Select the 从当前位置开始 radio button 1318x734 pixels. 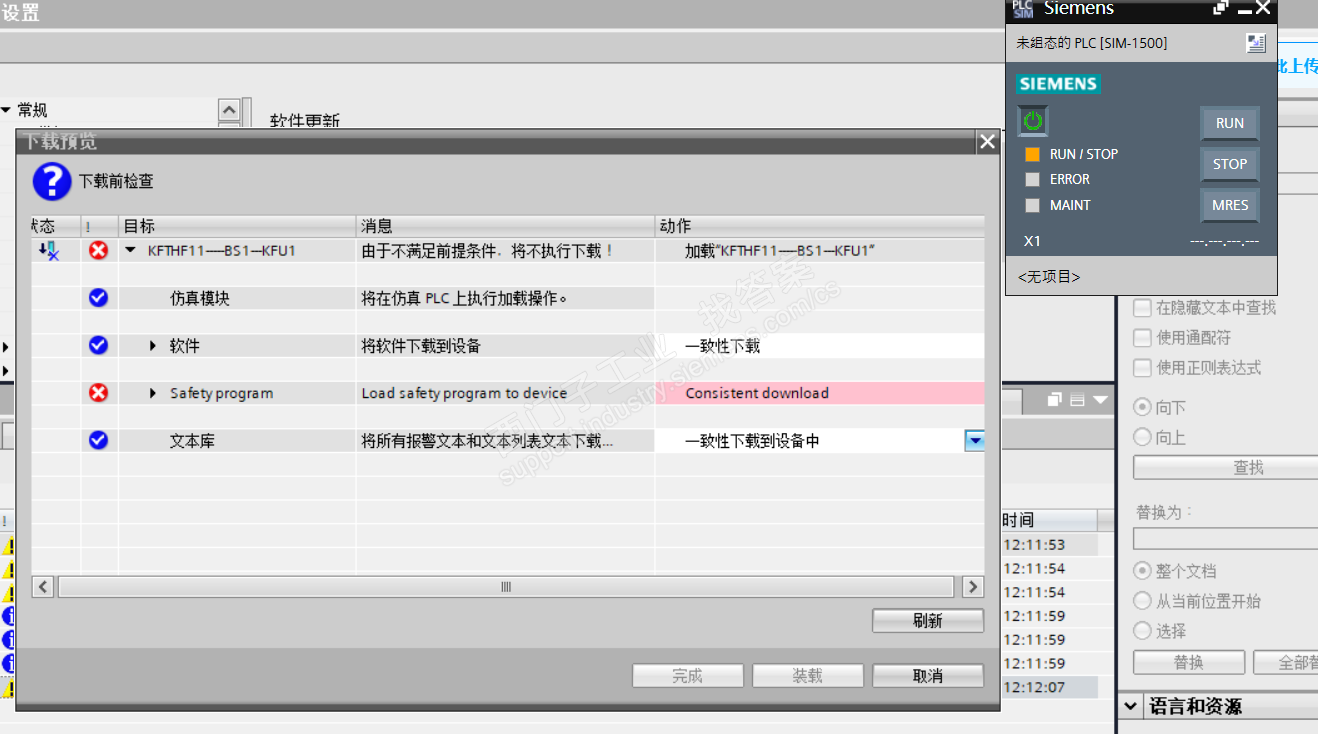(1142, 601)
